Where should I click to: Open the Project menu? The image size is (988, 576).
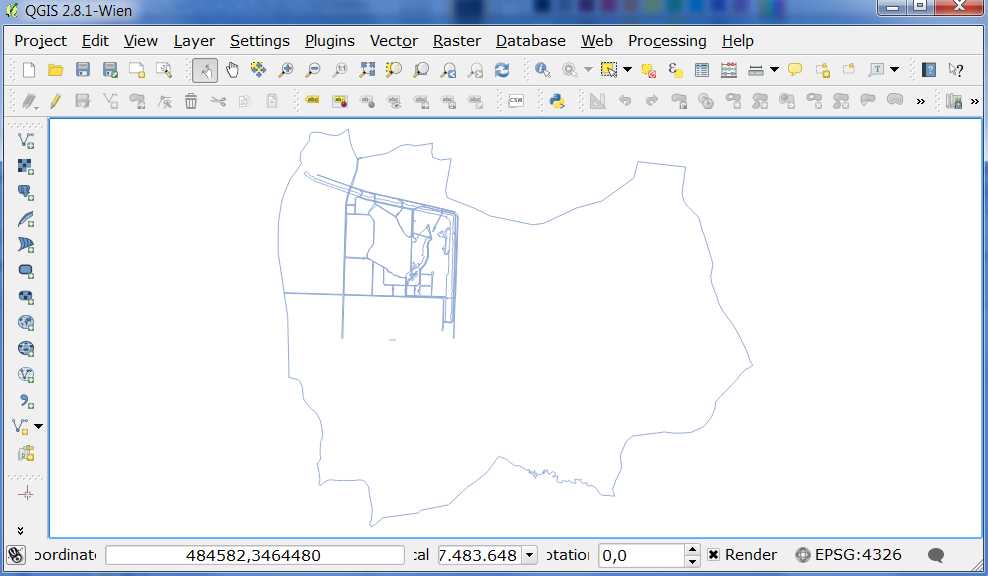[40, 41]
